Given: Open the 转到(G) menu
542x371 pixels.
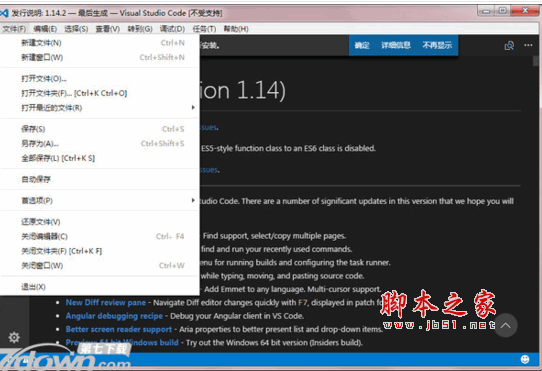Looking at the screenshot, I should pyautogui.click(x=140, y=29).
